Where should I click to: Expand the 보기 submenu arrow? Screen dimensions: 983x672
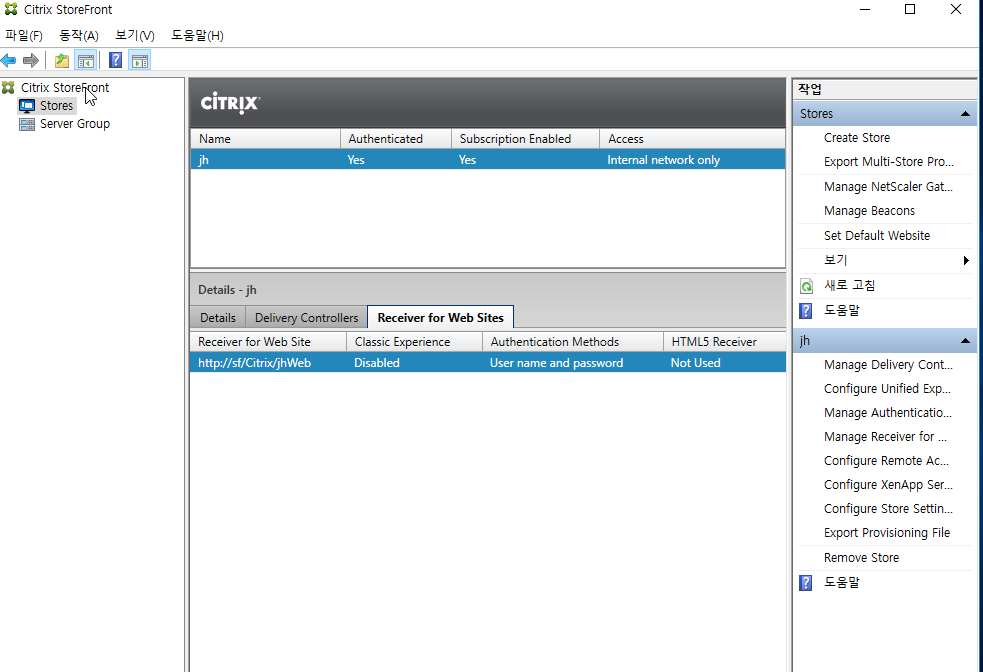[x=966, y=260]
